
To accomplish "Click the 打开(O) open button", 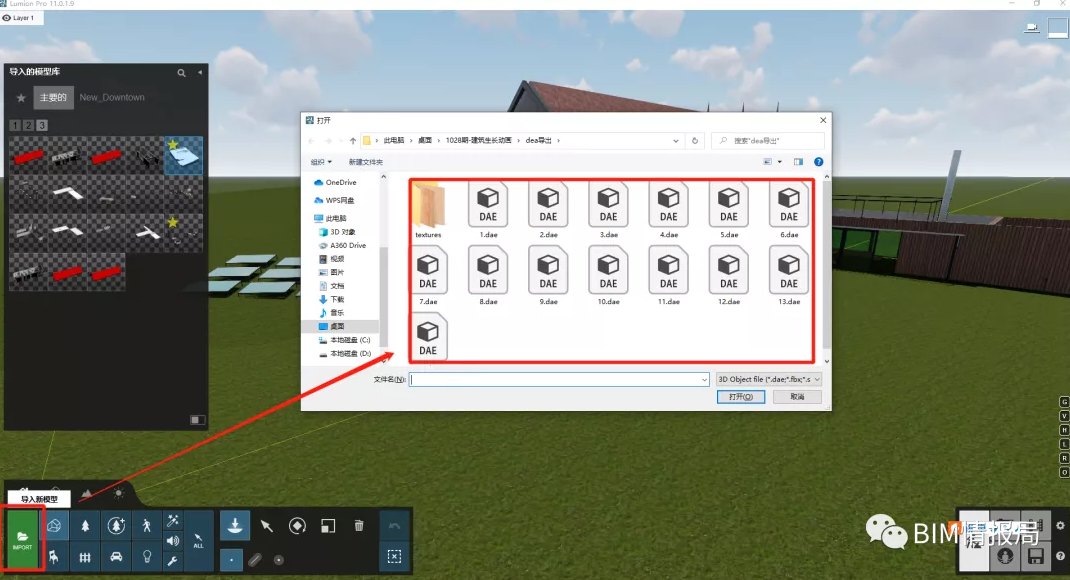I will pyautogui.click(x=740, y=396).
